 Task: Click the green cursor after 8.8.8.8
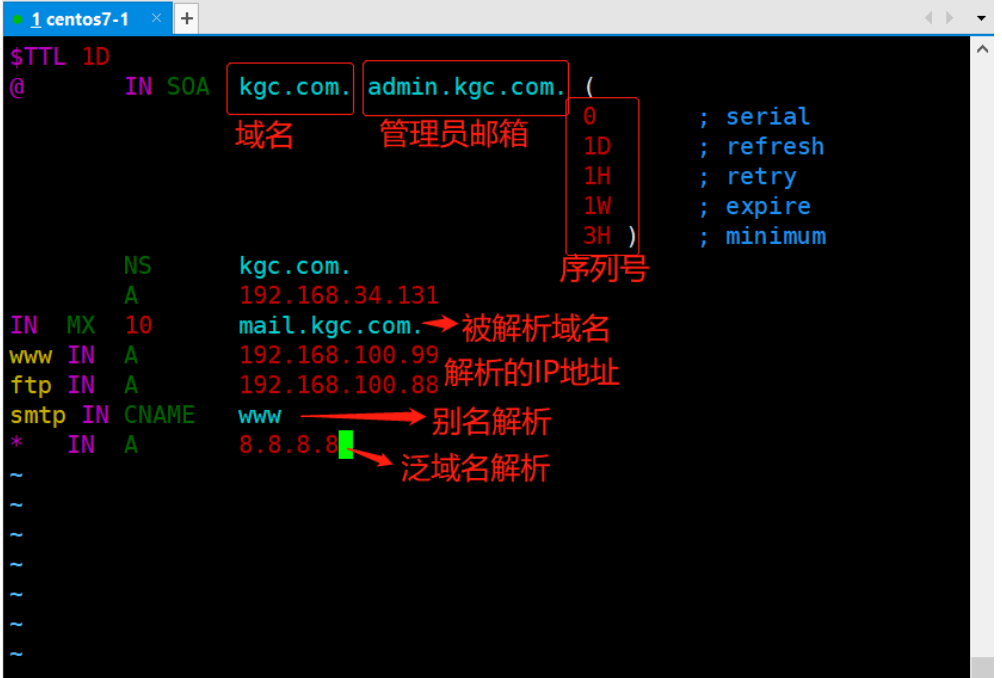pos(346,444)
